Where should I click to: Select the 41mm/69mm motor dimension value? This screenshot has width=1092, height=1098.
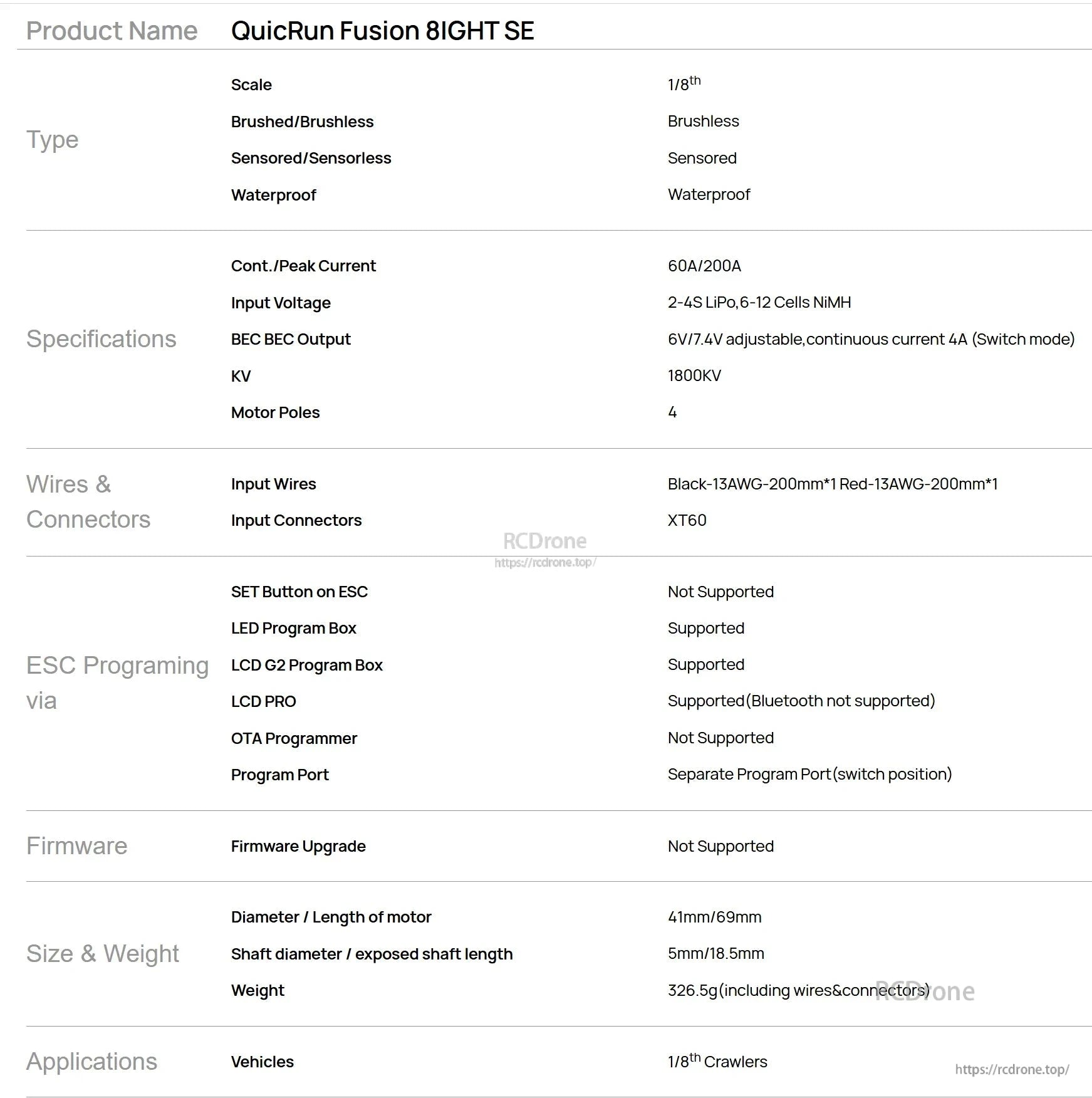click(714, 917)
